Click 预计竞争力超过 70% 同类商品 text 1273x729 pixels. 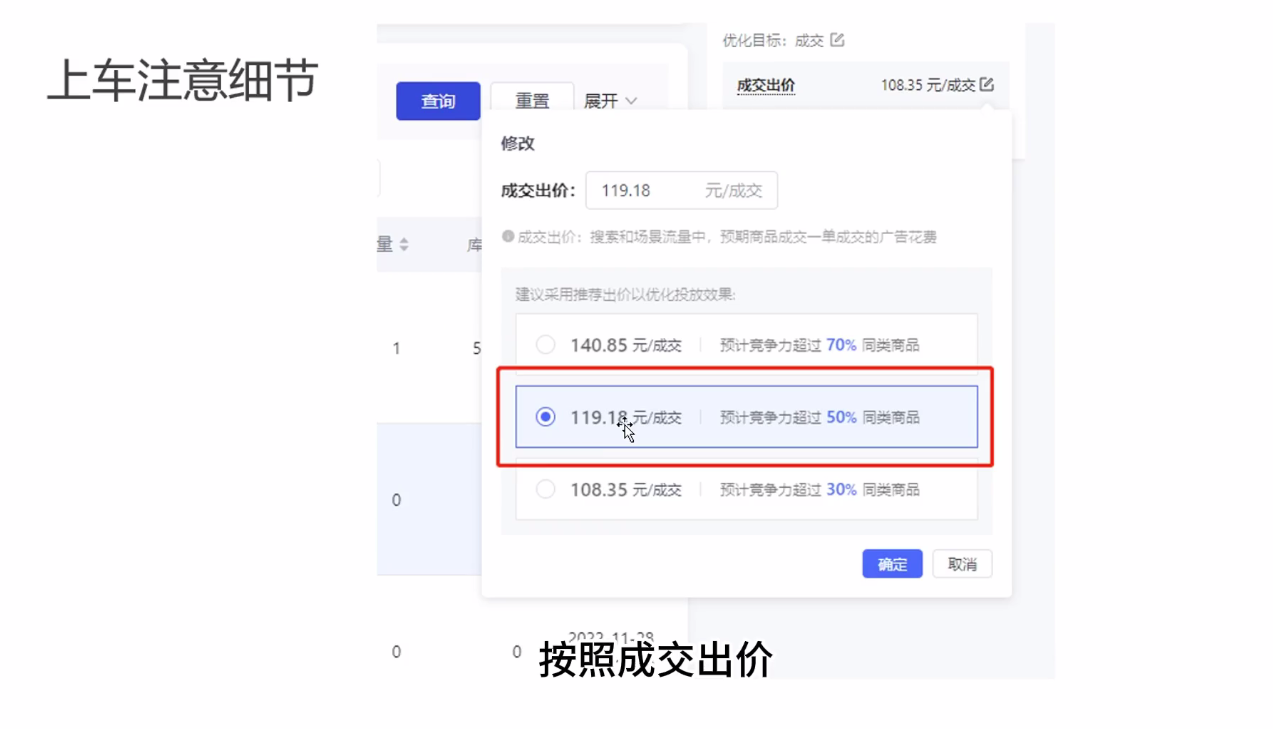(x=819, y=345)
